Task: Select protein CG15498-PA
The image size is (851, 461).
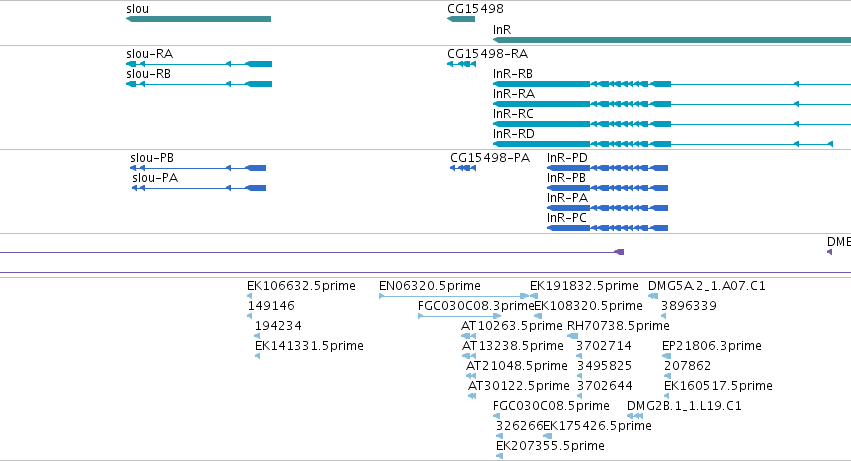Action: (463, 168)
